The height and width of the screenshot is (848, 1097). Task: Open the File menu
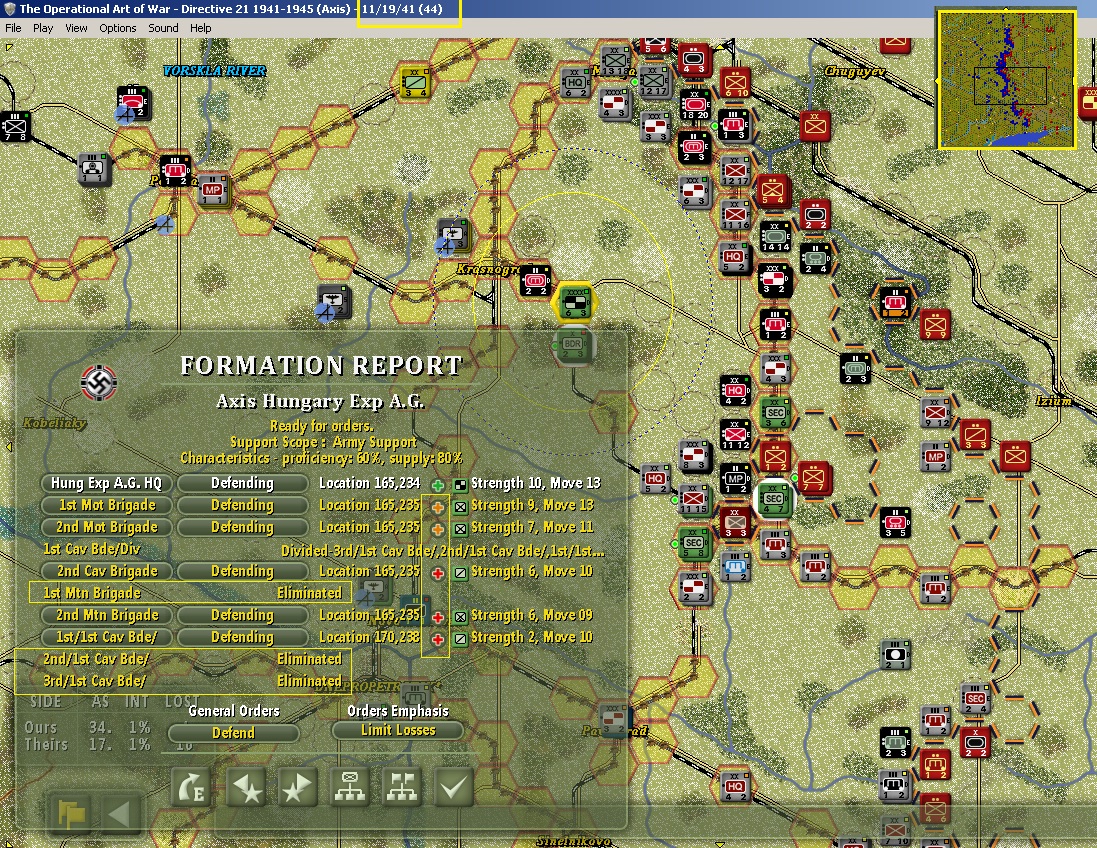13,28
